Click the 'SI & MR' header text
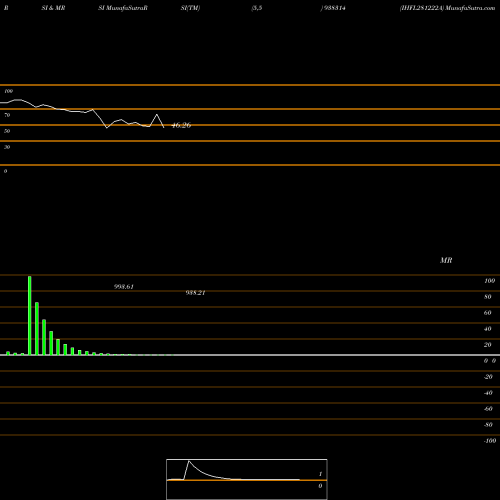This screenshot has height=500, width=500. (53, 8)
